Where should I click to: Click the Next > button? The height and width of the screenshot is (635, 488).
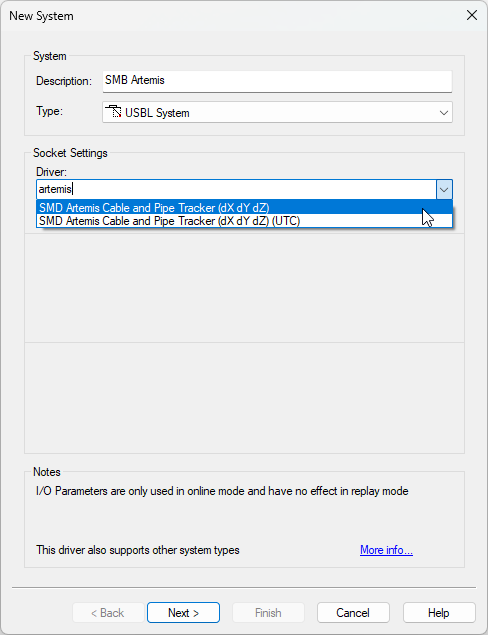tap(183, 613)
